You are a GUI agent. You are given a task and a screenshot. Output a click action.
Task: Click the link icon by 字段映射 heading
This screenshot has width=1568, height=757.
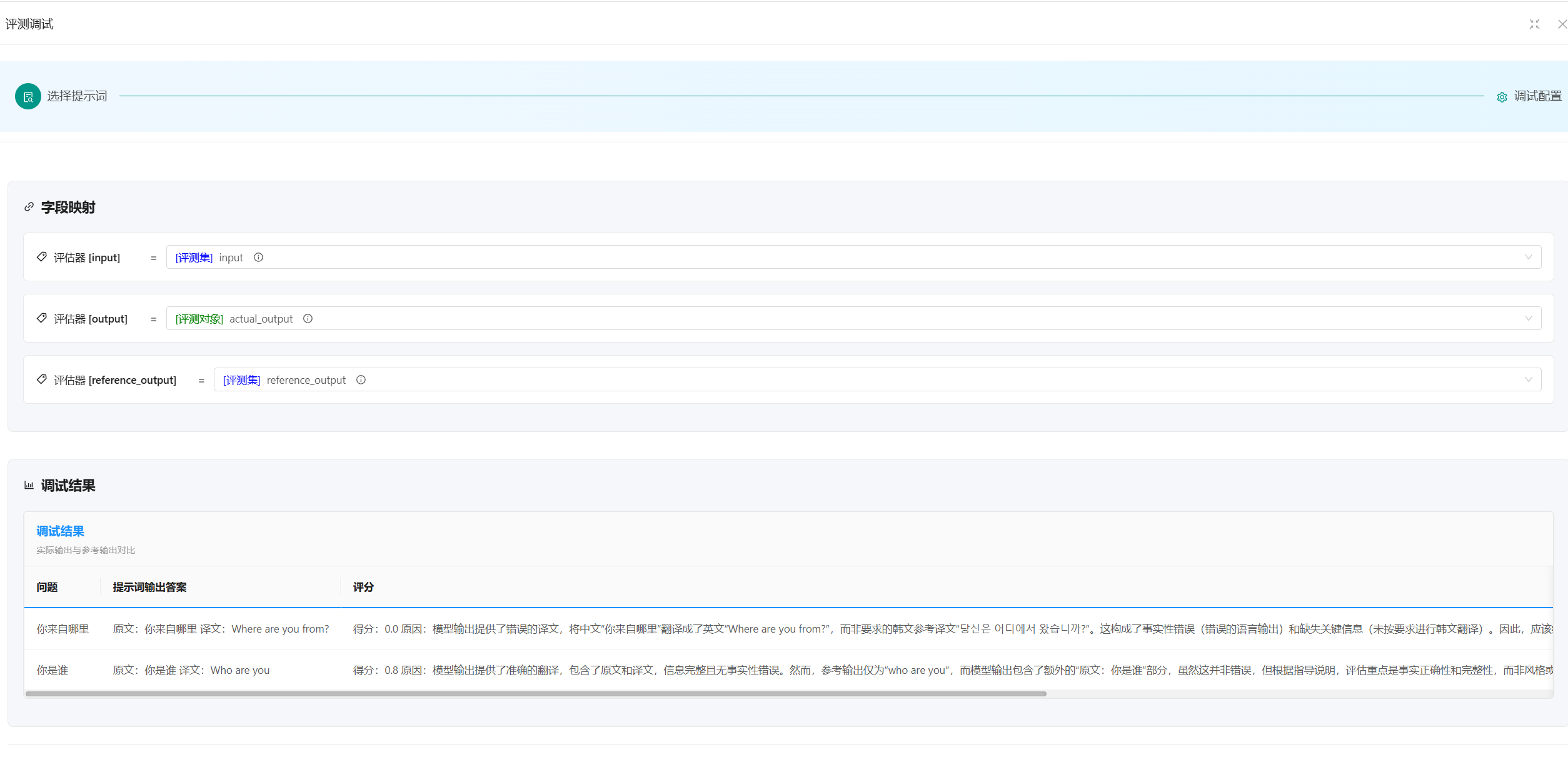tap(29, 207)
